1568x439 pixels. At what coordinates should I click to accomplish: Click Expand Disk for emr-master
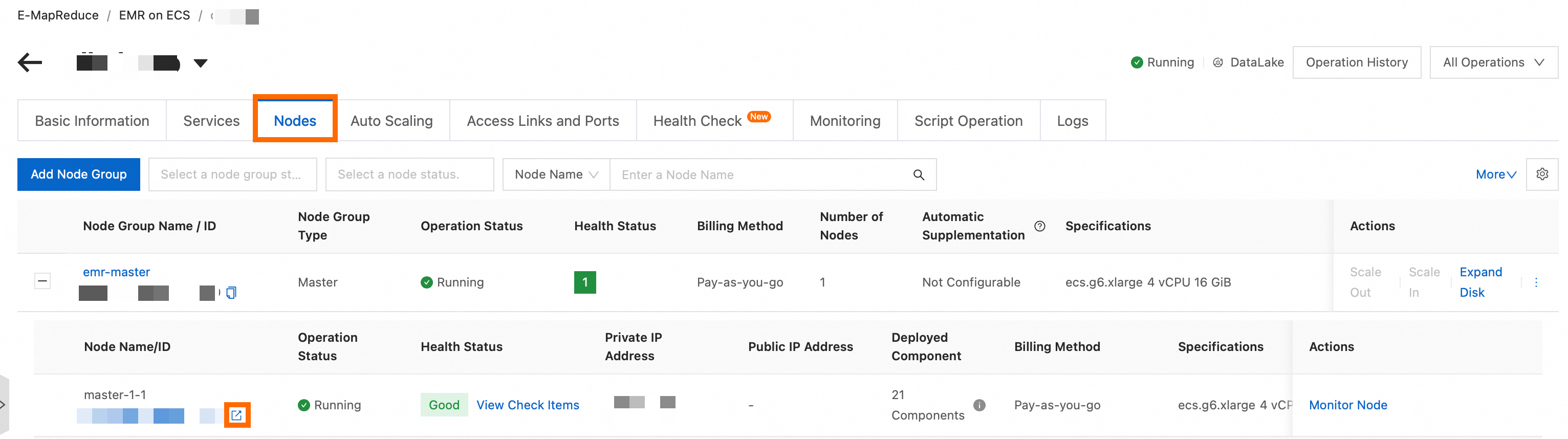pos(1480,282)
